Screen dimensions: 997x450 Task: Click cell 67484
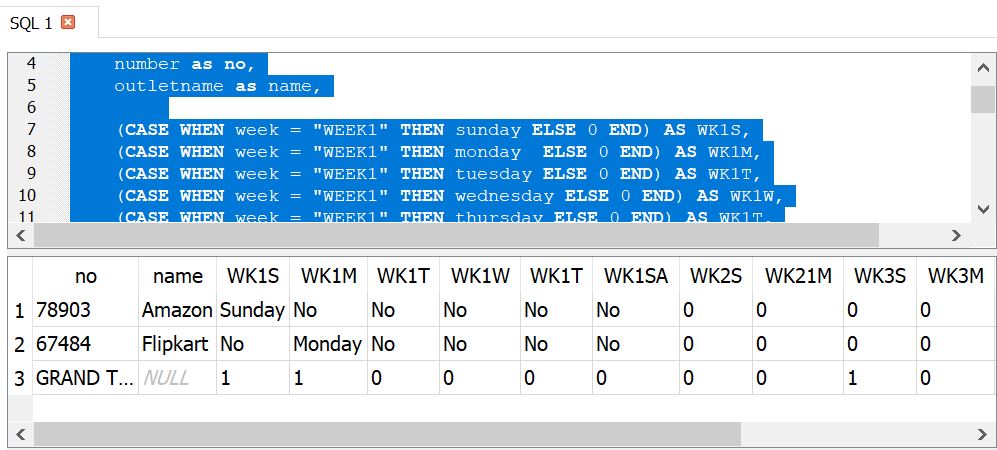click(x=86, y=344)
